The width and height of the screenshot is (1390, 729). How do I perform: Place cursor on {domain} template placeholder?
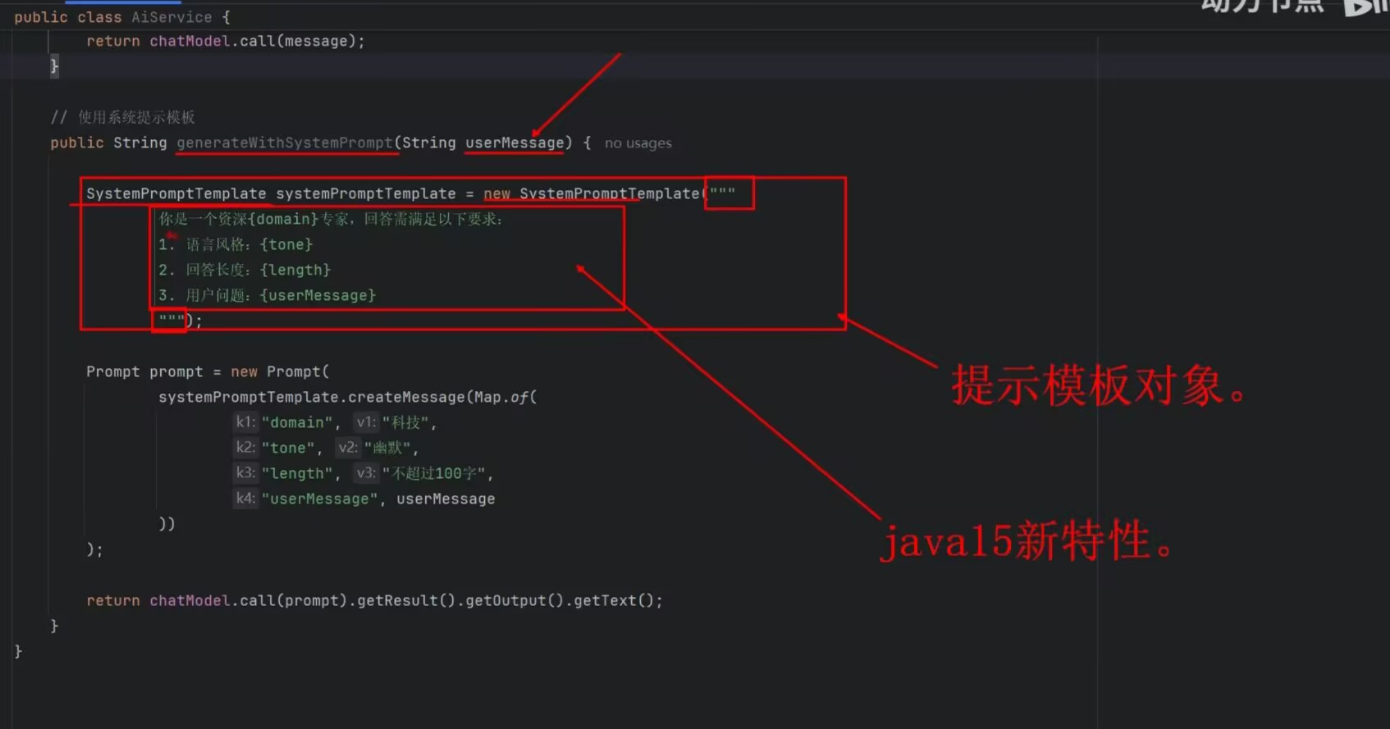pyautogui.click(x=283, y=219)
